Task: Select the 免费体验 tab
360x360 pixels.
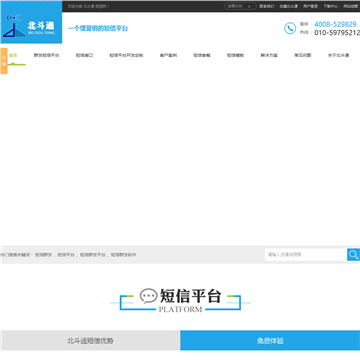Action: [x=270, y=341]
